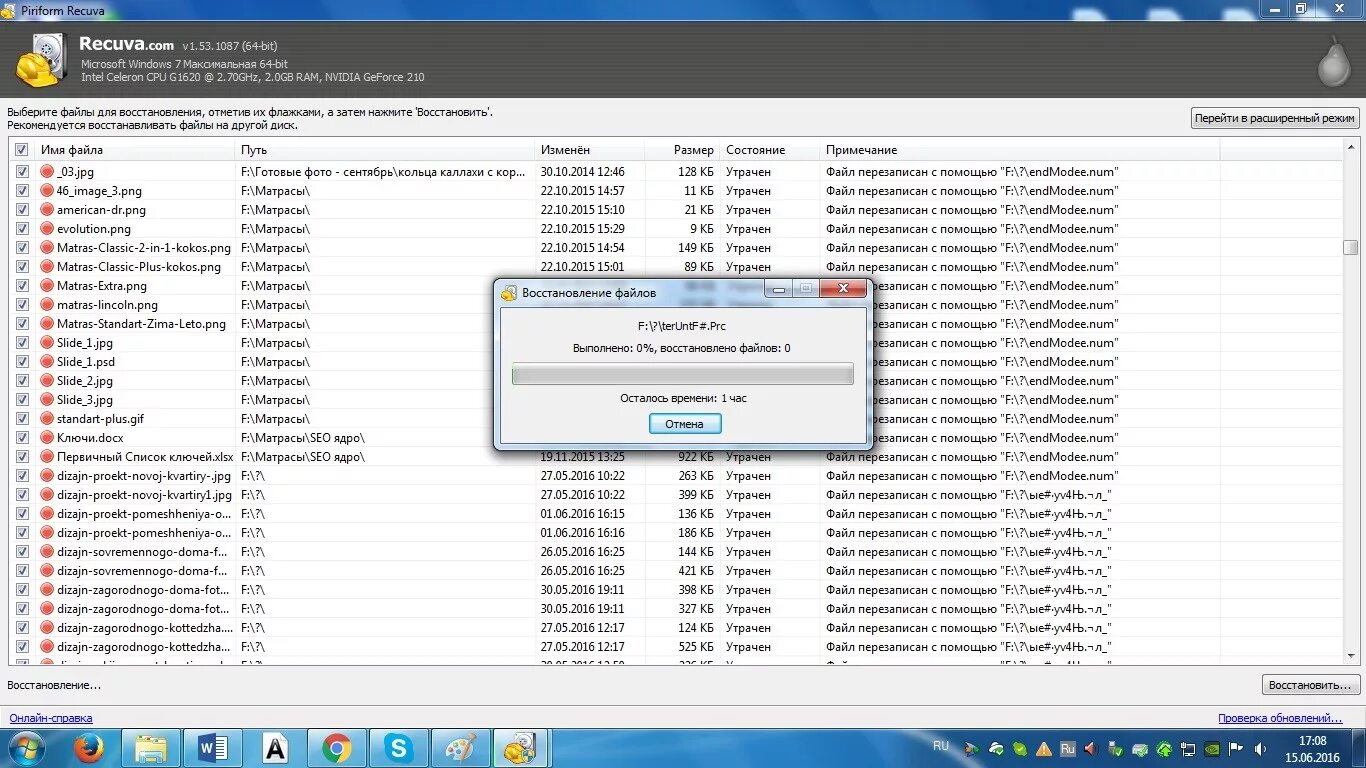Click the recovery progress bar in the dialog
This screenshot has height=768, width=1366.
683,374
